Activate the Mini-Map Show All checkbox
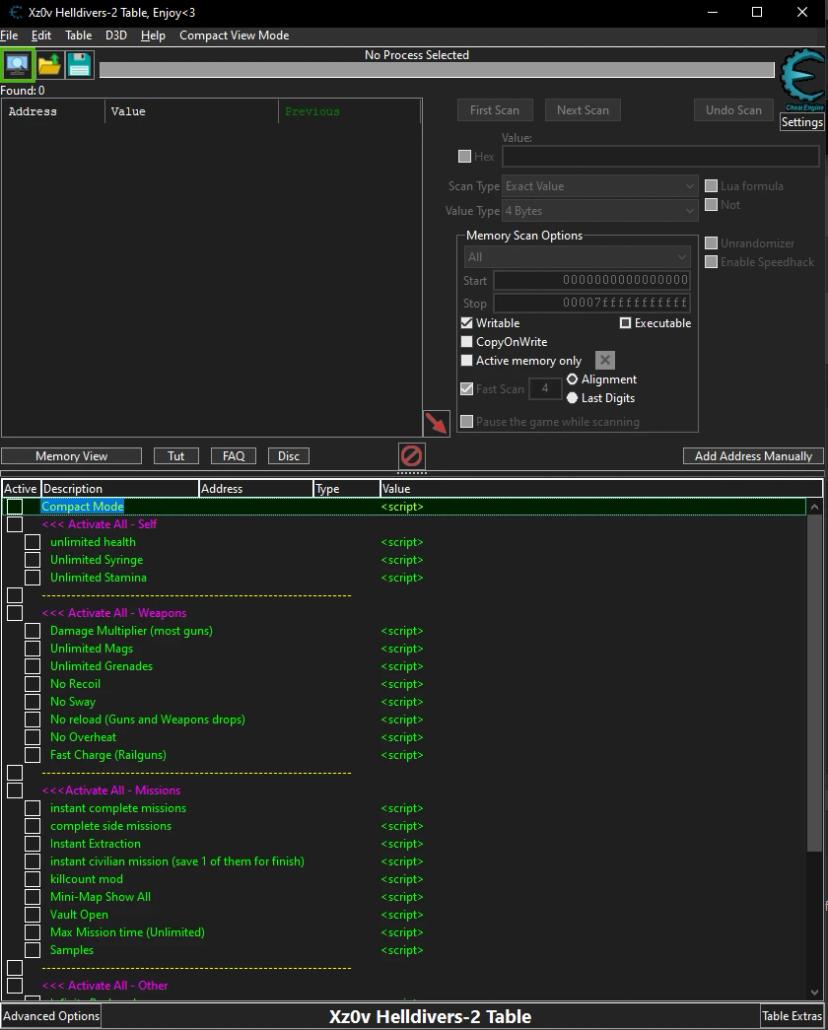This screenshot has height=1030, width=828. point(32,897)
